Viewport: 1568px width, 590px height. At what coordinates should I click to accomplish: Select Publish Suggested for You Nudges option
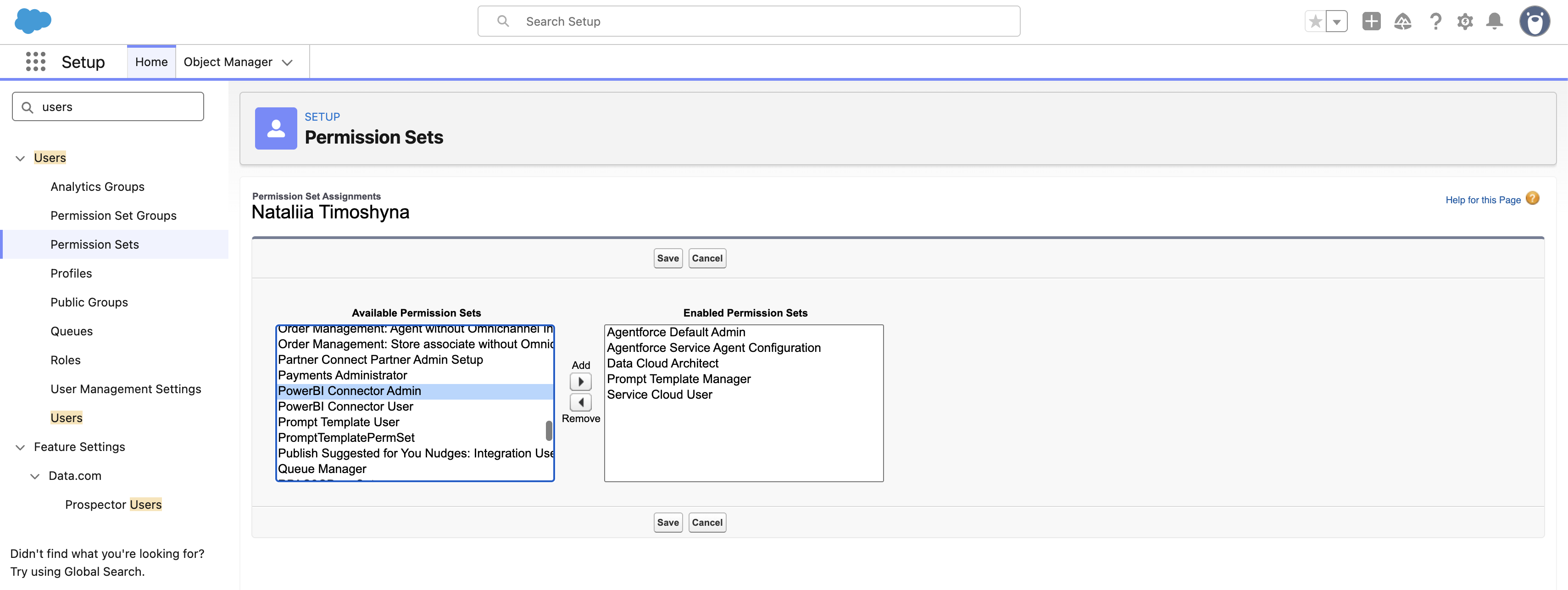click(415, 454)
